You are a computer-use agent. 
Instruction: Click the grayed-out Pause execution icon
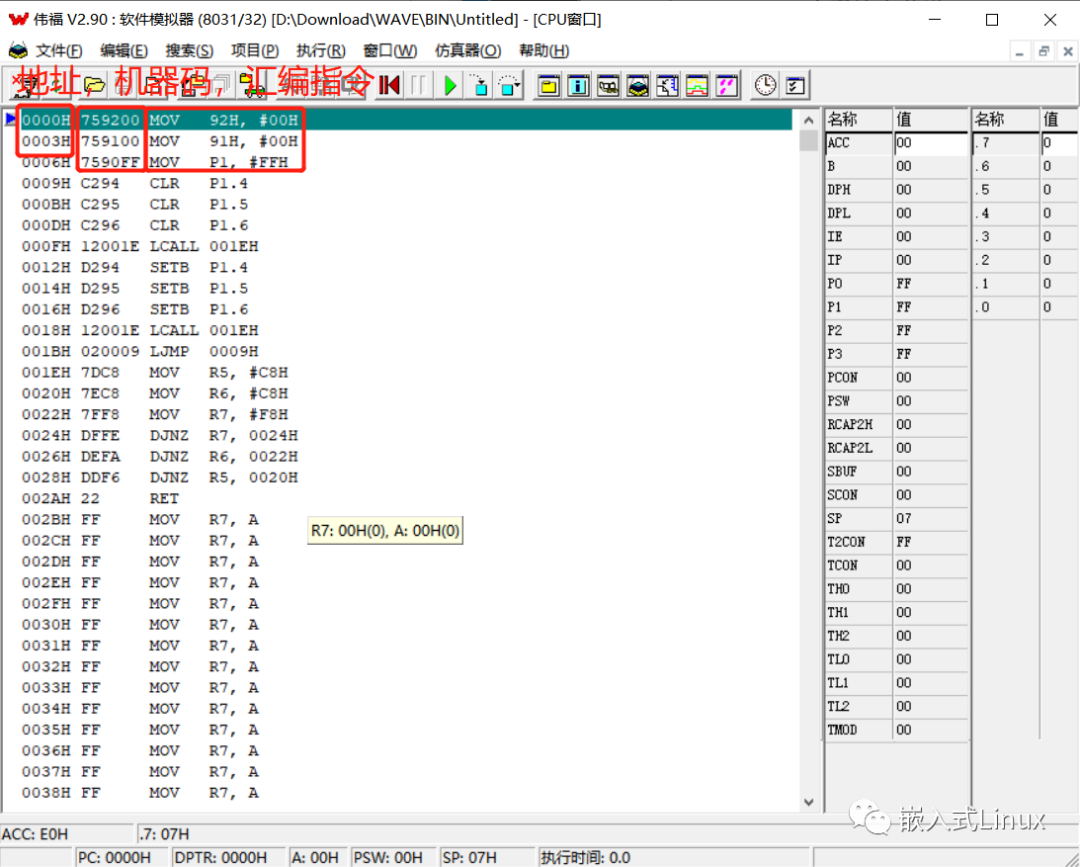tap(418, 85)
